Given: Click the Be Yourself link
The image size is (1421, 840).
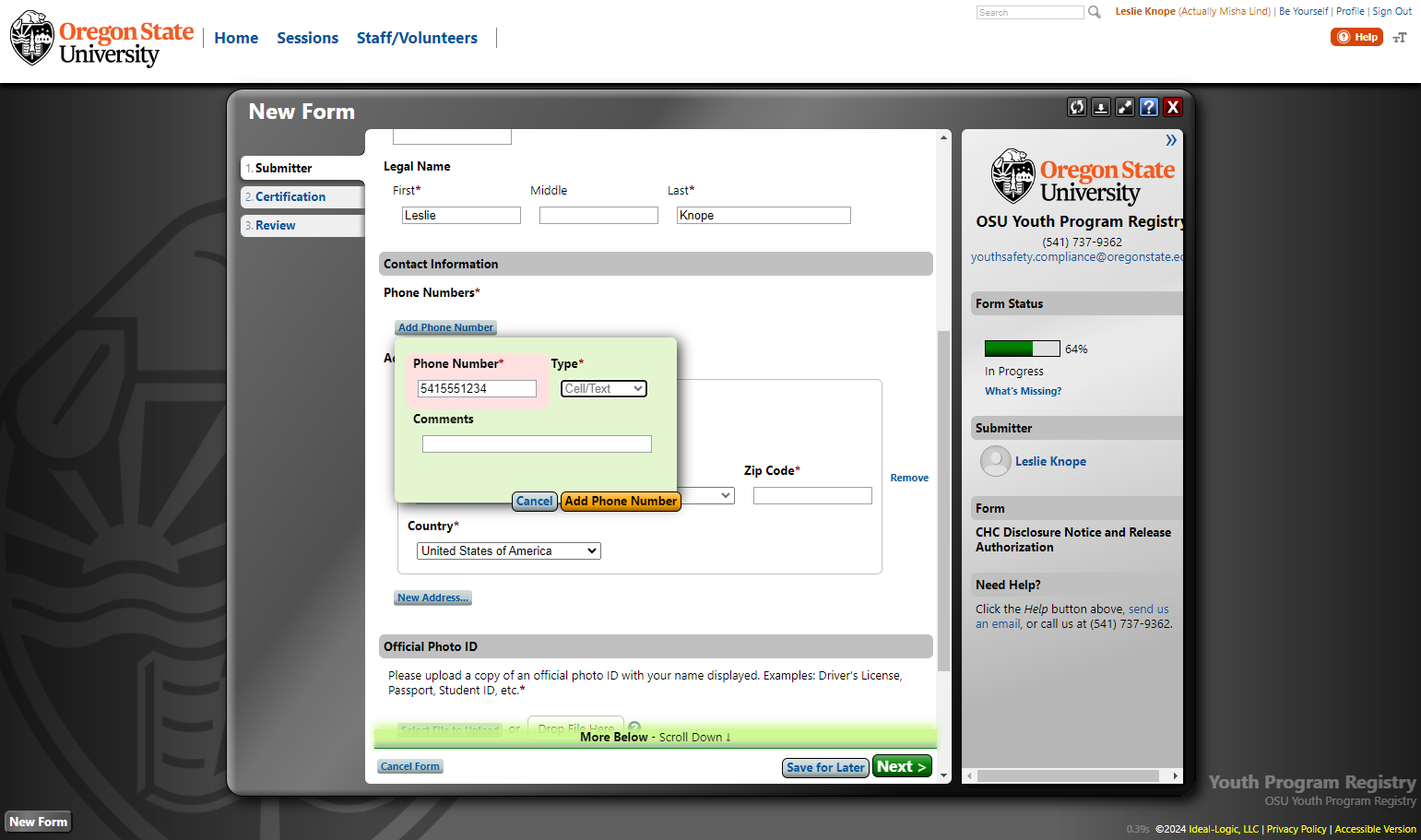Looking at the screenshot, I should 1303,11.
